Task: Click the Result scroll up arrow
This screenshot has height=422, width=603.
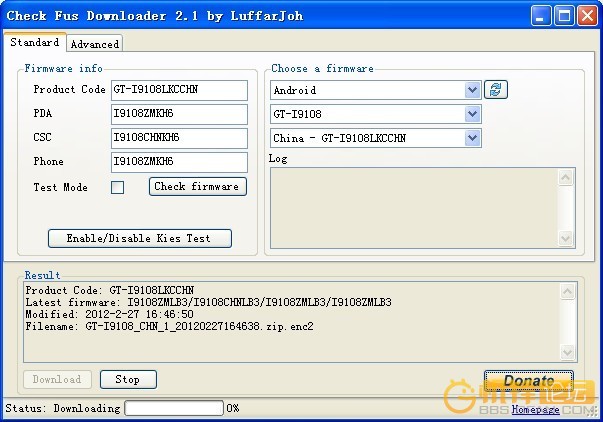Action: [568, 291]
